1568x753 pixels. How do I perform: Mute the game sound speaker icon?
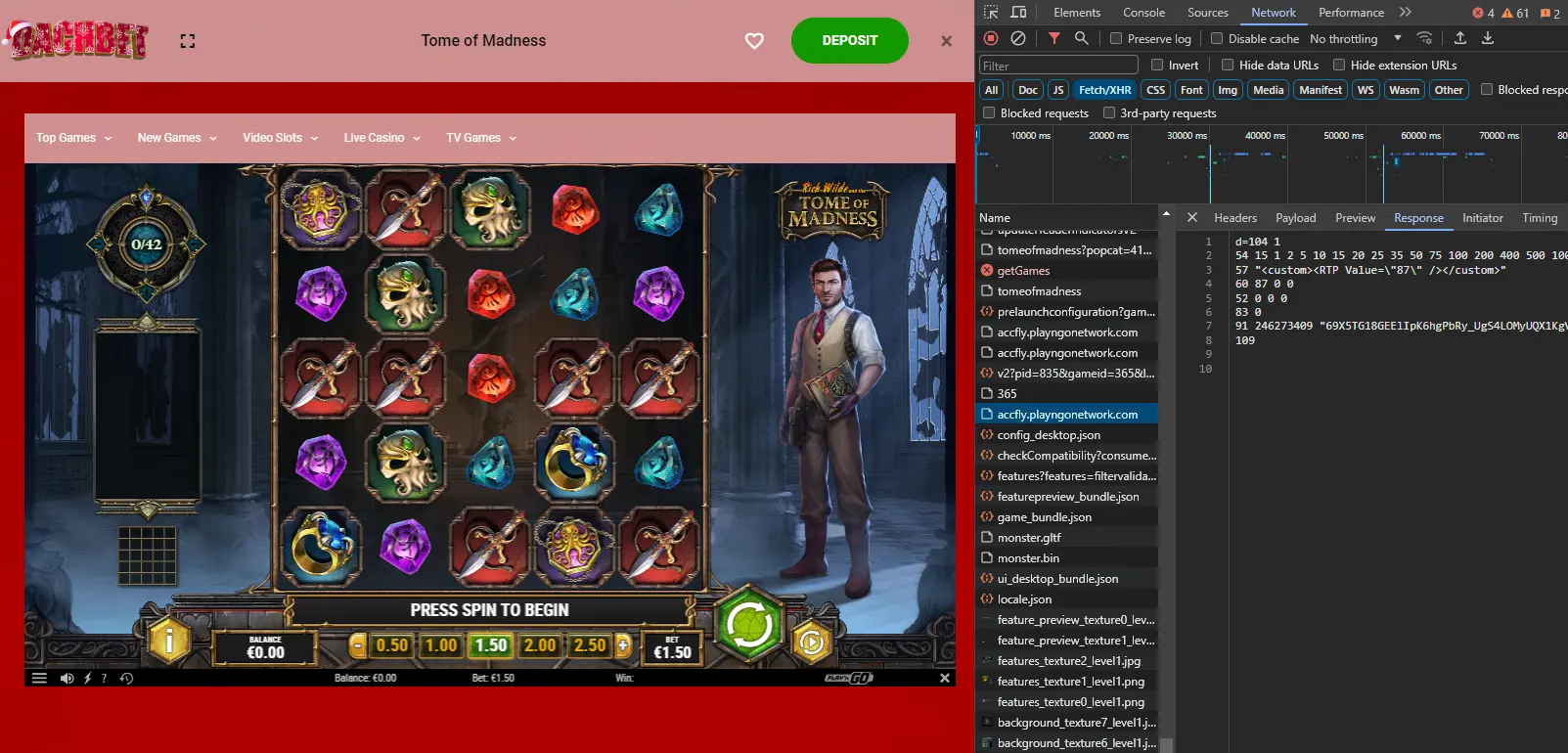point(67,678)
